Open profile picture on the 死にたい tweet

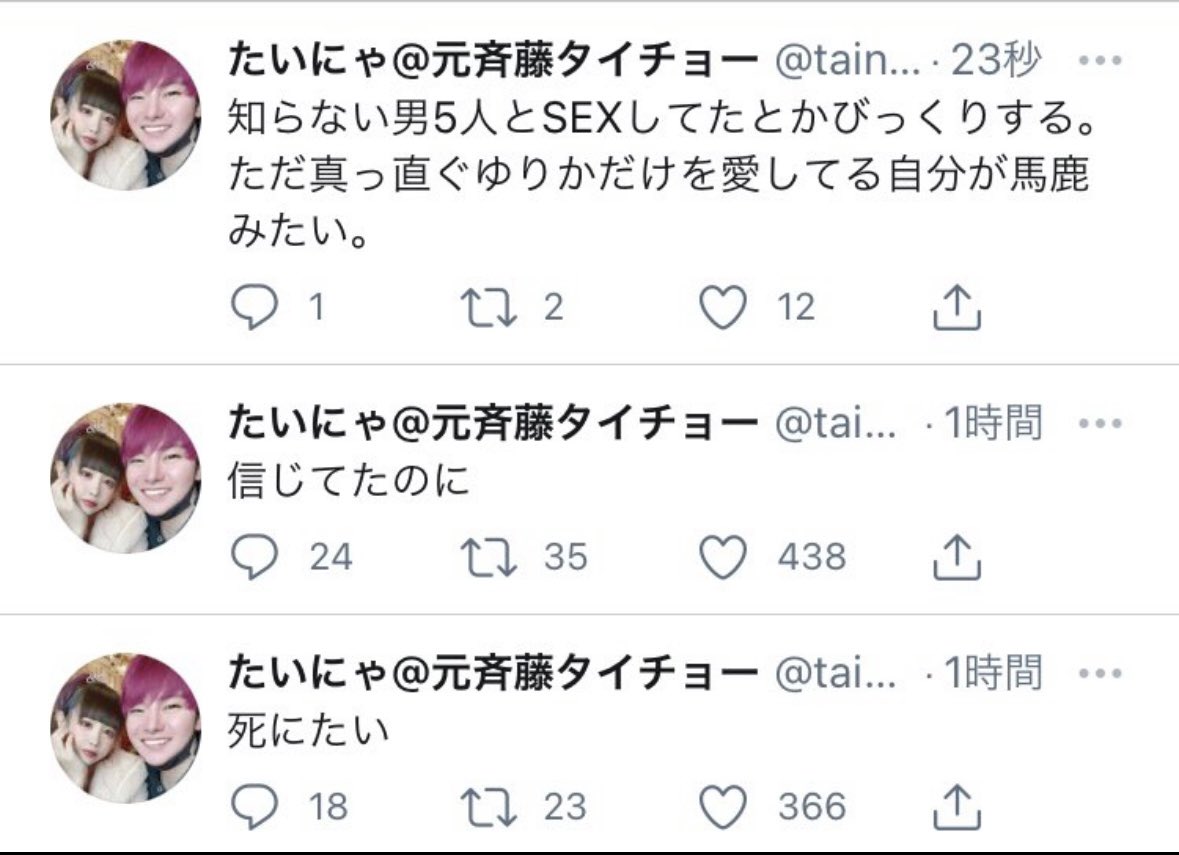click(x=126, y=728)
